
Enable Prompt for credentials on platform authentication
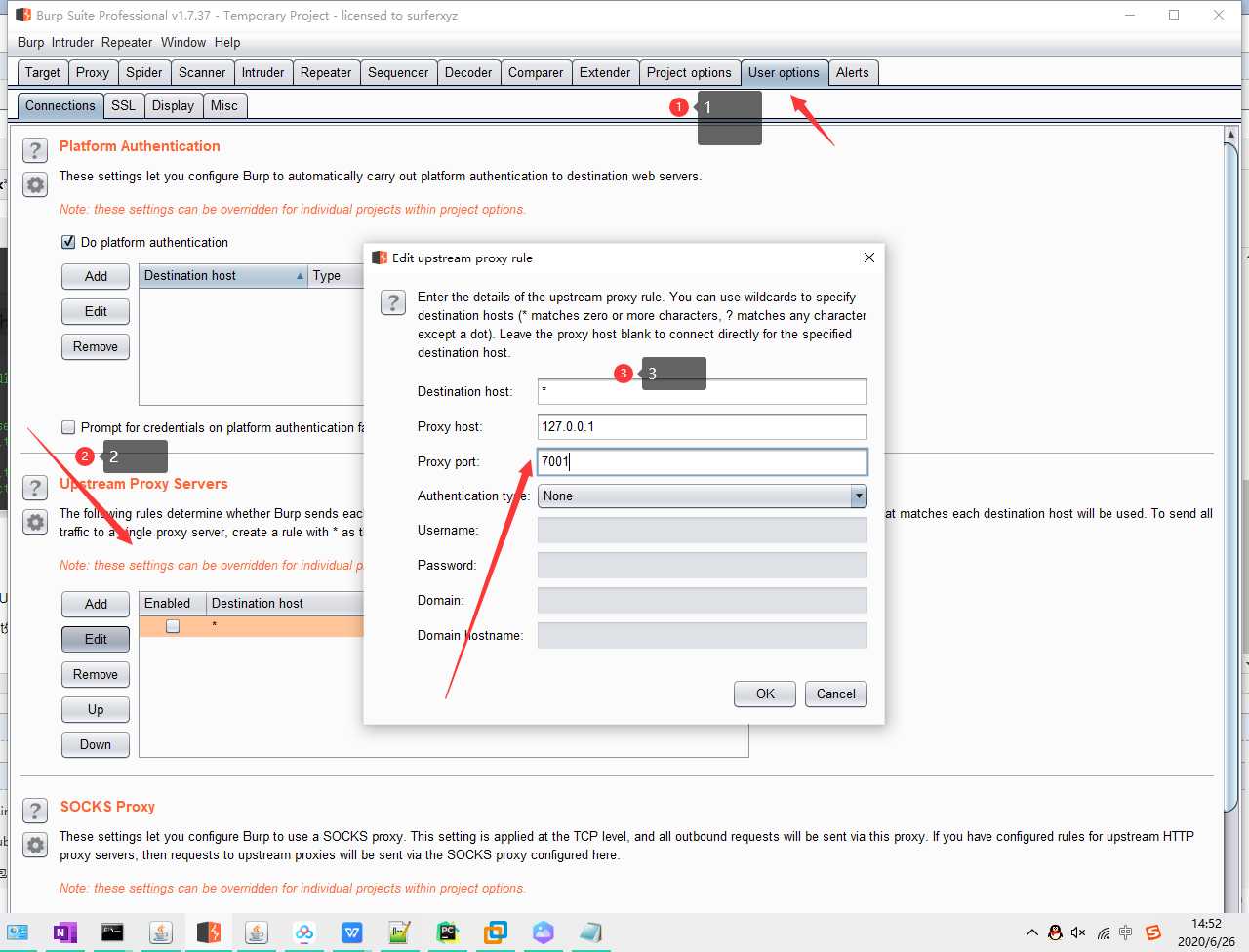pyautogui.click(x=68, y=427)
